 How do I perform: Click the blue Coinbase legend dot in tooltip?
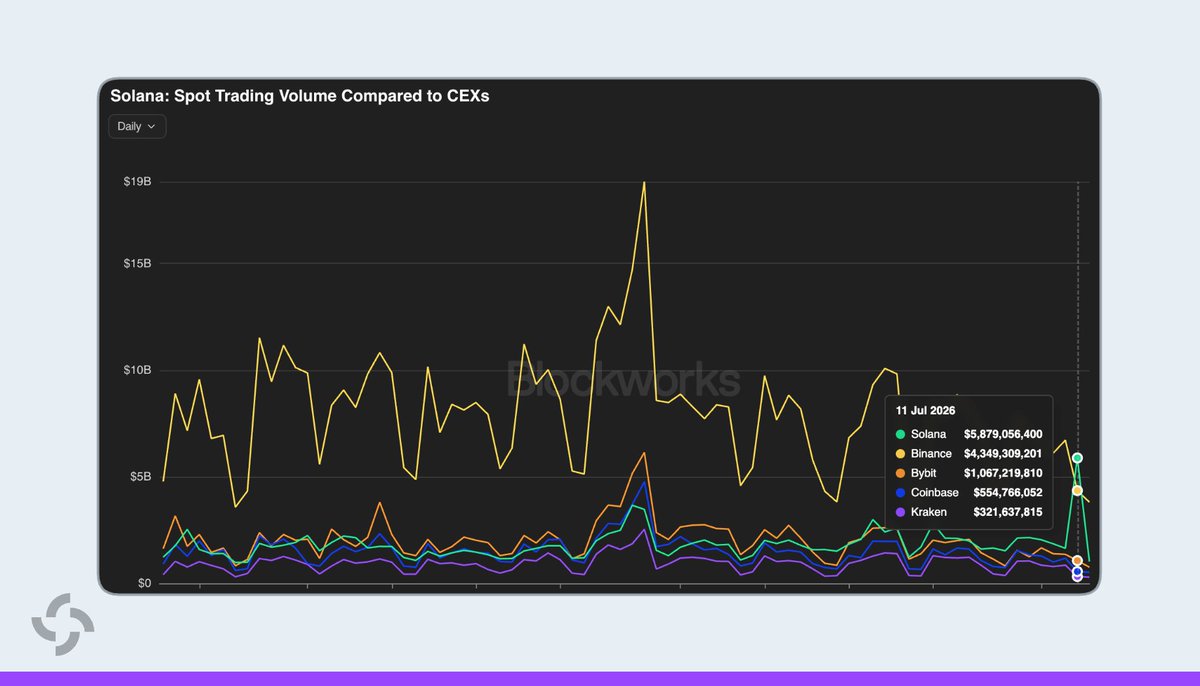[900, 492]
